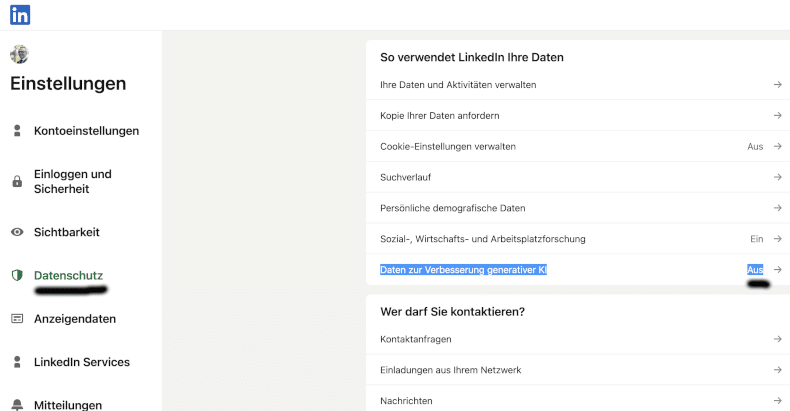Image resolution: width=790 pixels, height=411 pixels.
Task: Click arrow in the Nachrichten row
Action: [777, 400]
